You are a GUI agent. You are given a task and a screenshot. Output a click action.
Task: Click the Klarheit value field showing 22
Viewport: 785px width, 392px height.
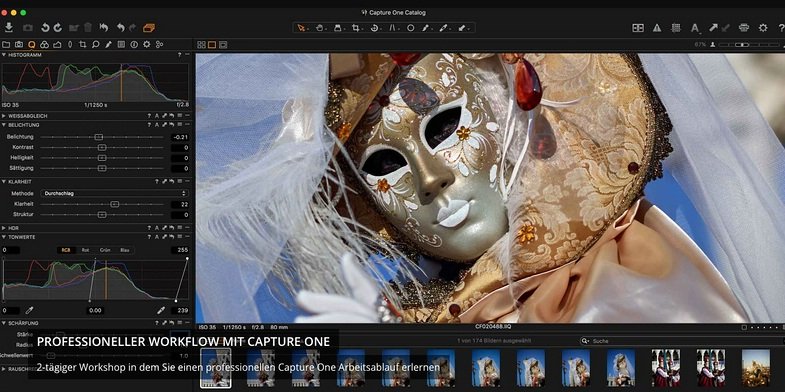pyautogui.click(x=180, y=204)
